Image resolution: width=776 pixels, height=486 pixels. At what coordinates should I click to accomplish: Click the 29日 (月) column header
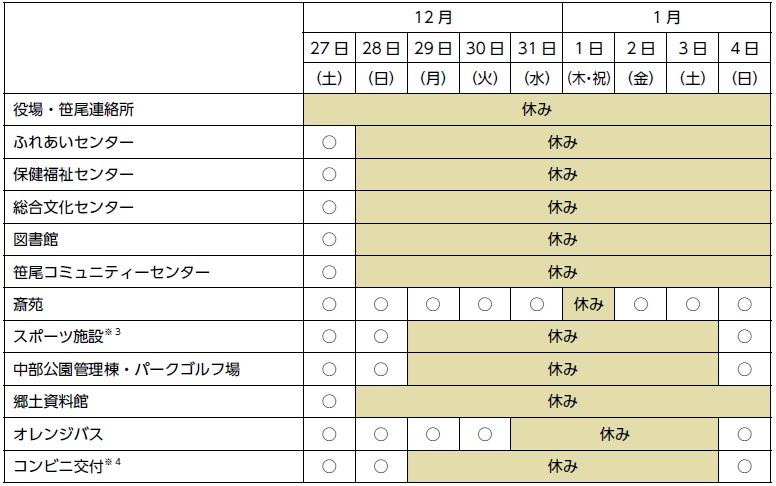coord(432,62)
